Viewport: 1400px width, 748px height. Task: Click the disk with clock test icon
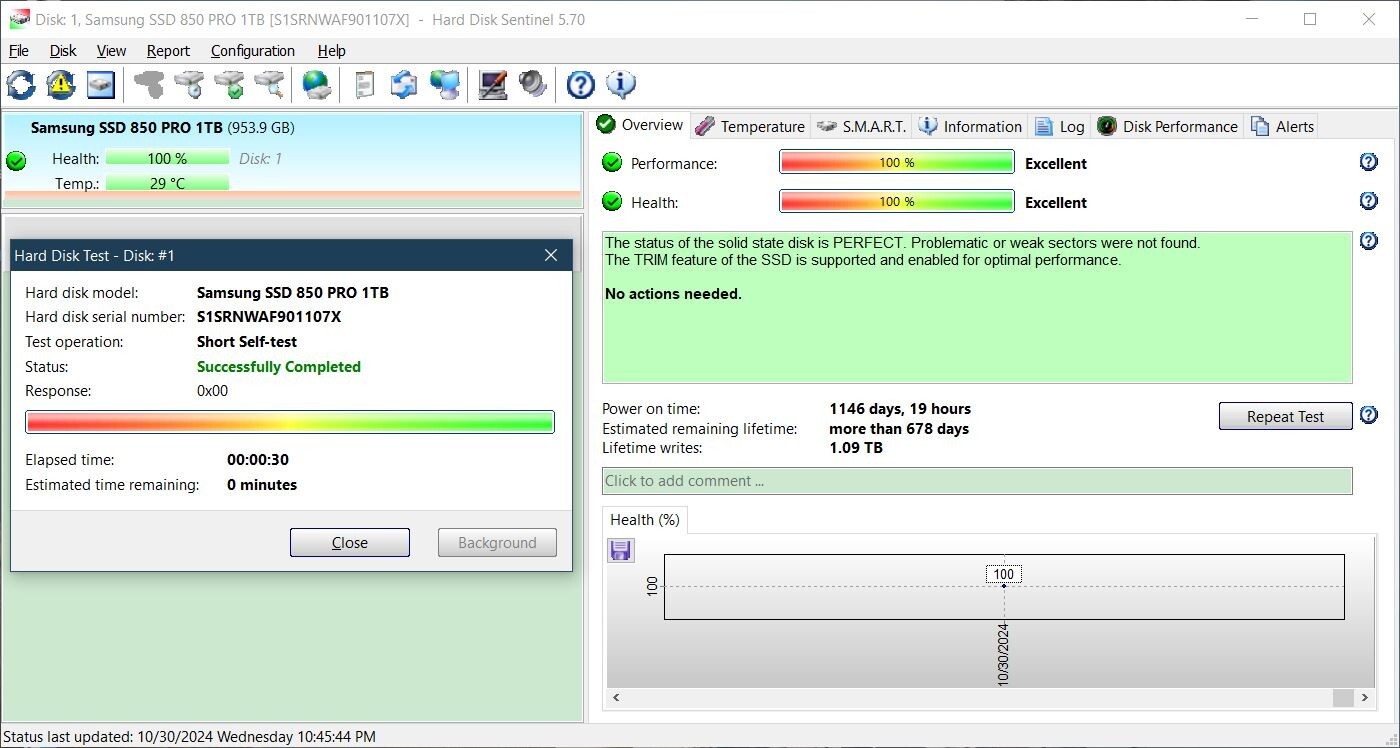pos(189,85)
